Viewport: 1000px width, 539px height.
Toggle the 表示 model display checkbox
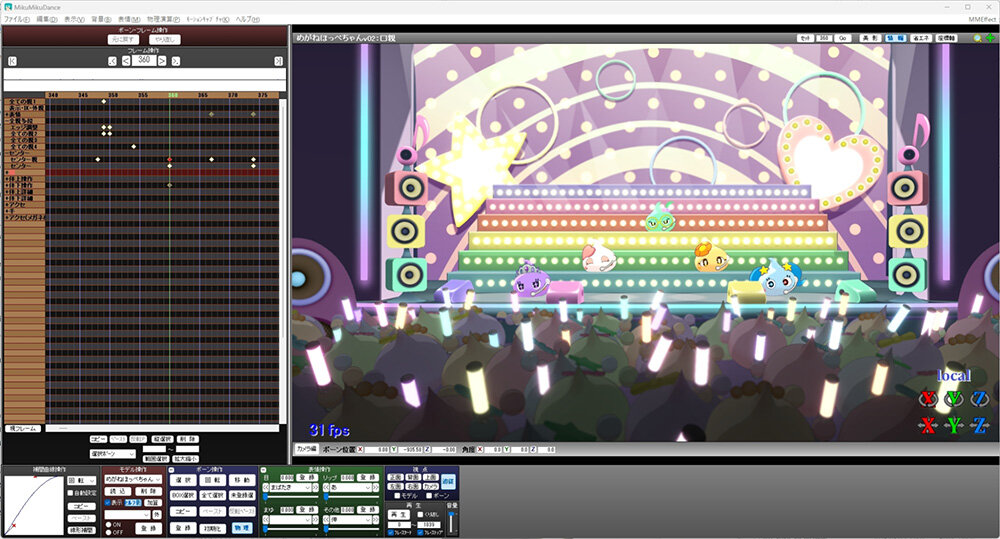(x=108, y=503)
